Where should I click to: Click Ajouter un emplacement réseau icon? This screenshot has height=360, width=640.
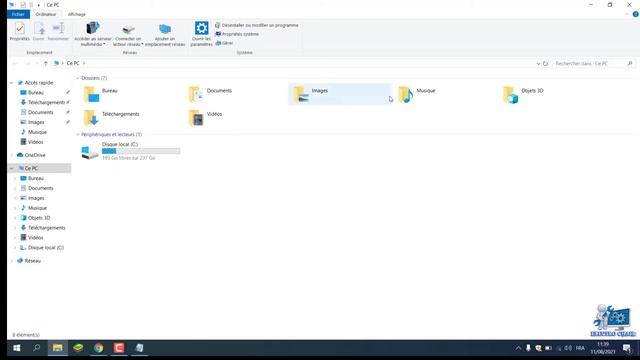tap(165, 29)
